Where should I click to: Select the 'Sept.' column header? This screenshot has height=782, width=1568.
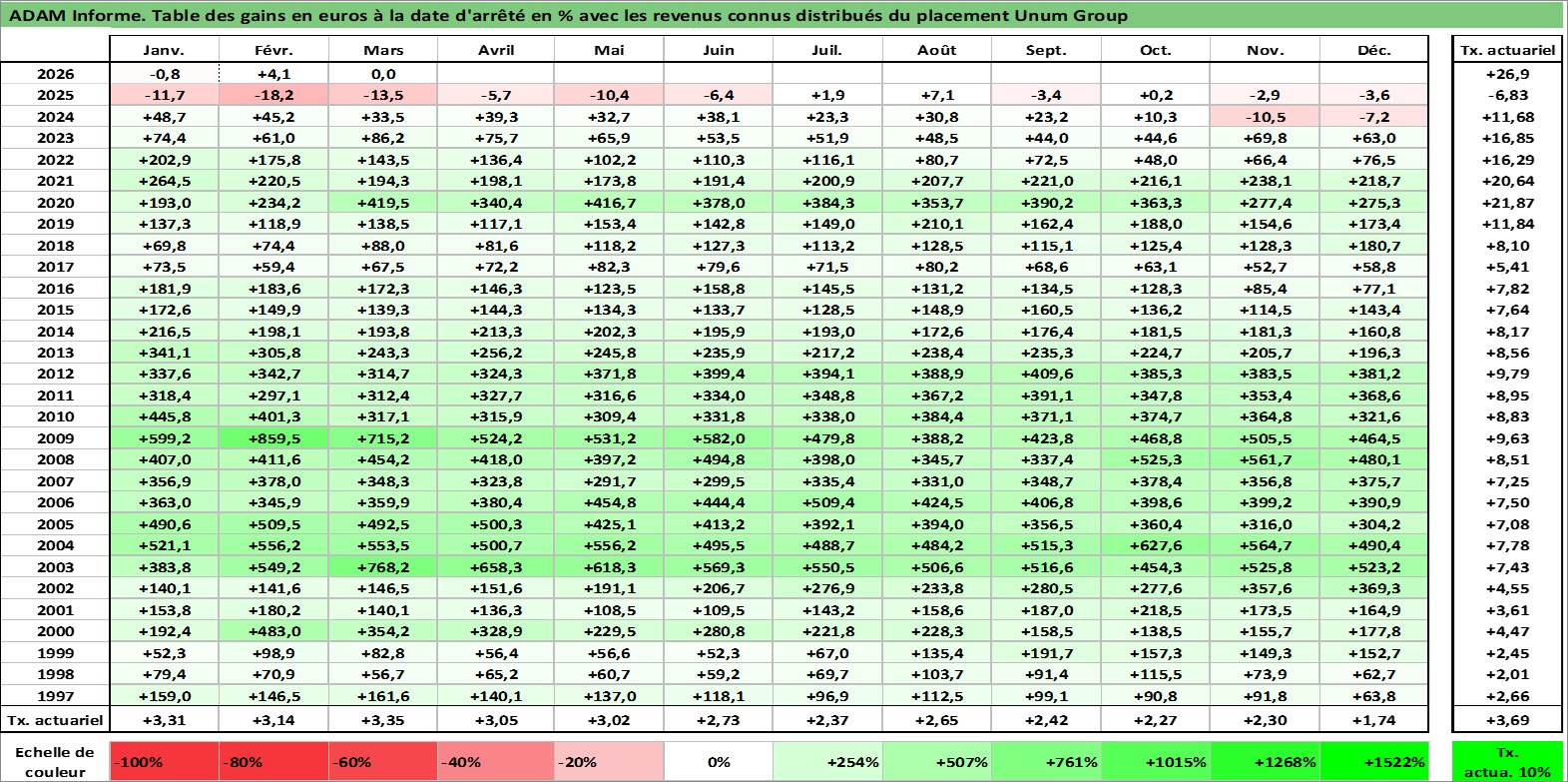[x=1046, y=50]
